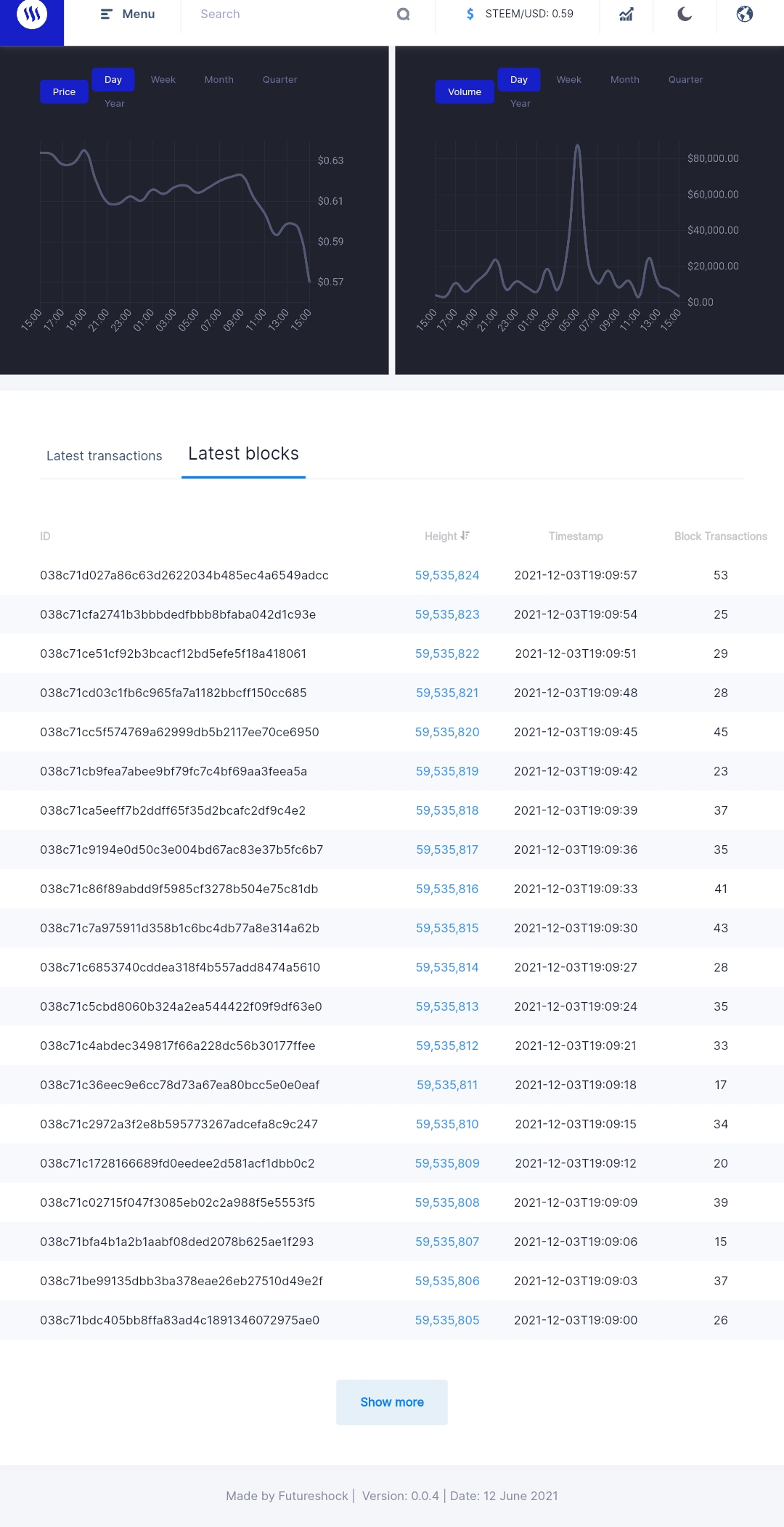Open block height 59,535,809 link

pos(447,1163)
